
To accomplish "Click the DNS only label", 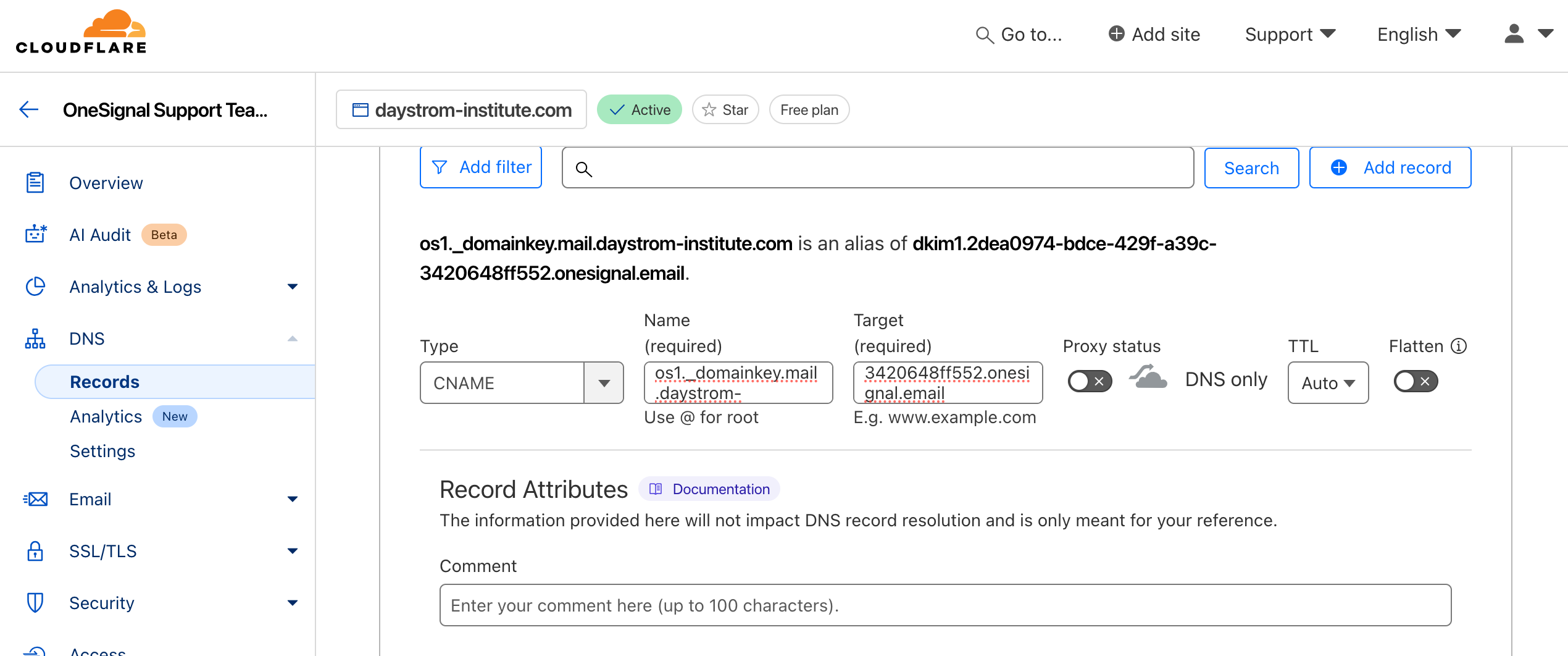I will (x=1226, y=379).
